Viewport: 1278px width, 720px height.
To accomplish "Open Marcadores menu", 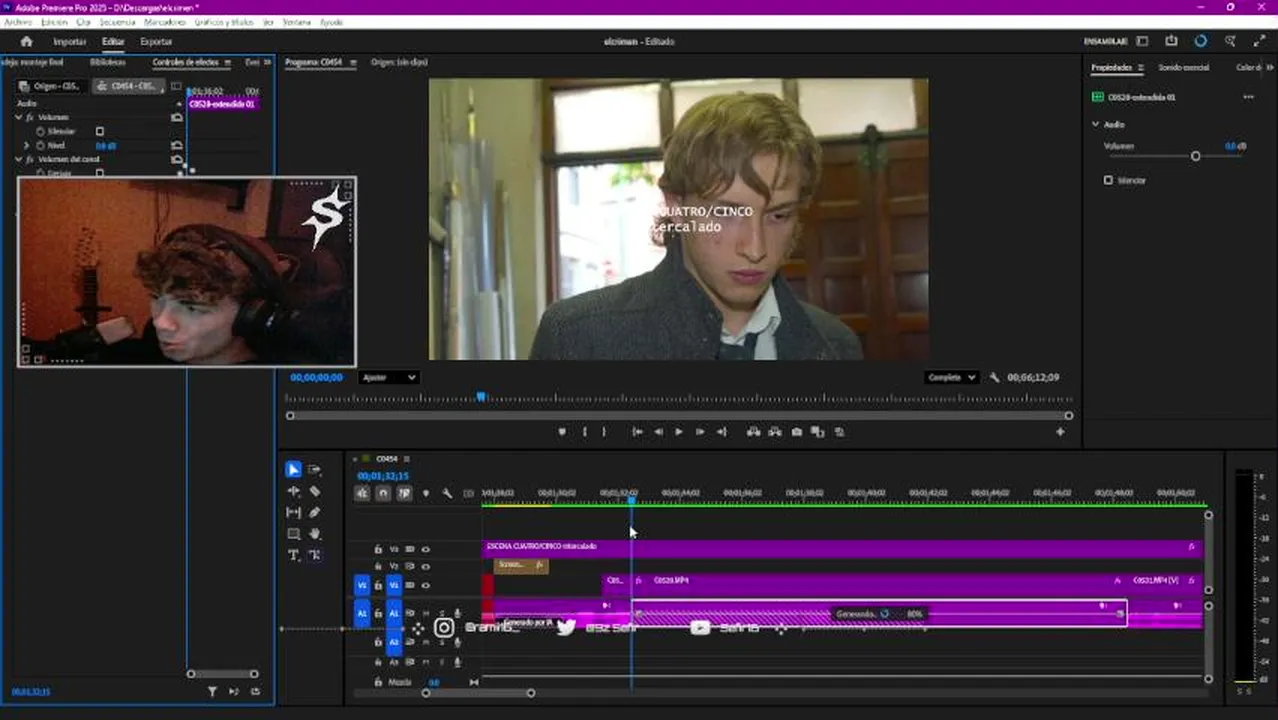I will coord(164,22).
